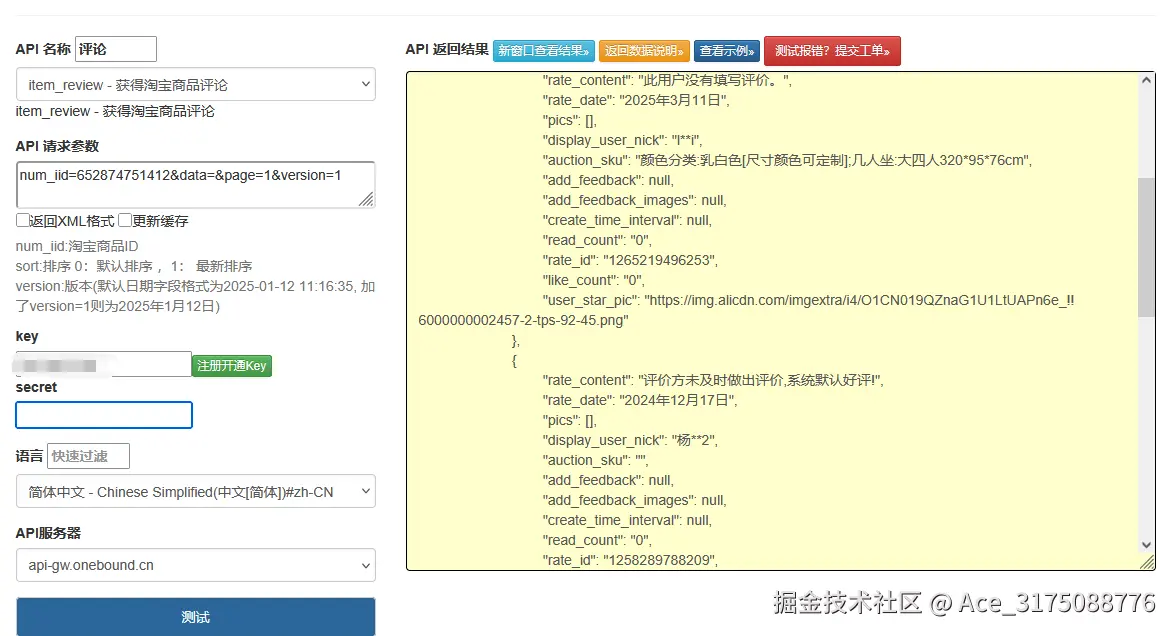Open the 简体中文 language dropdown
This screenshot has height=636, width=1175.
196,491
